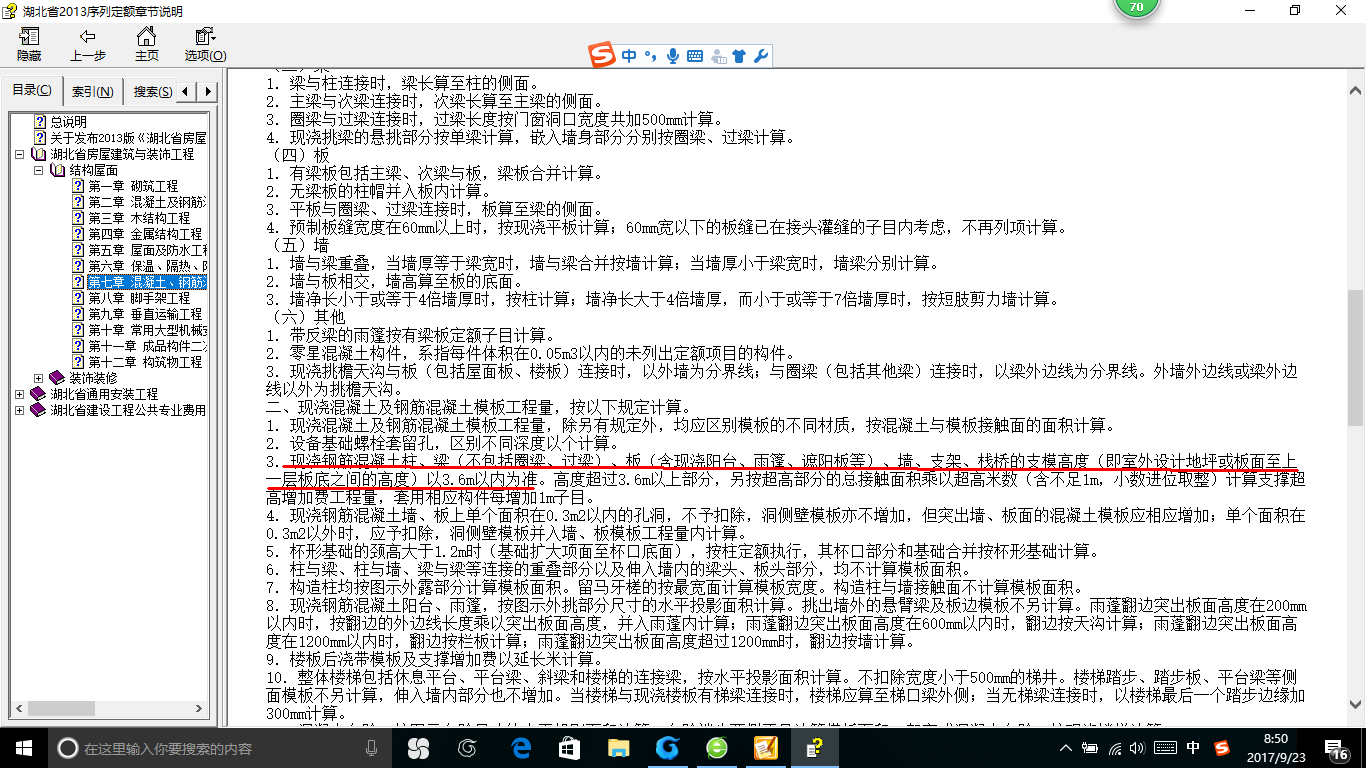Open the fan-shaped app on taskbar
The image size is (1366, 768).
(x=418, y=748)
